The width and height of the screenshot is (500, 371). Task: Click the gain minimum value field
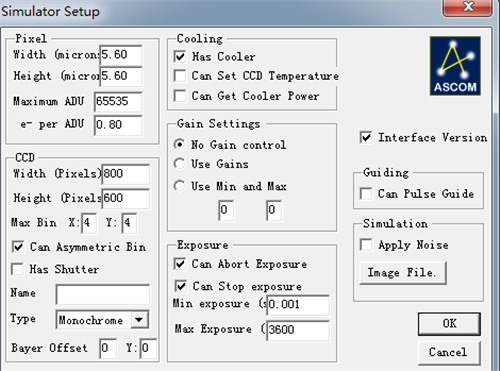click(226, 210)
